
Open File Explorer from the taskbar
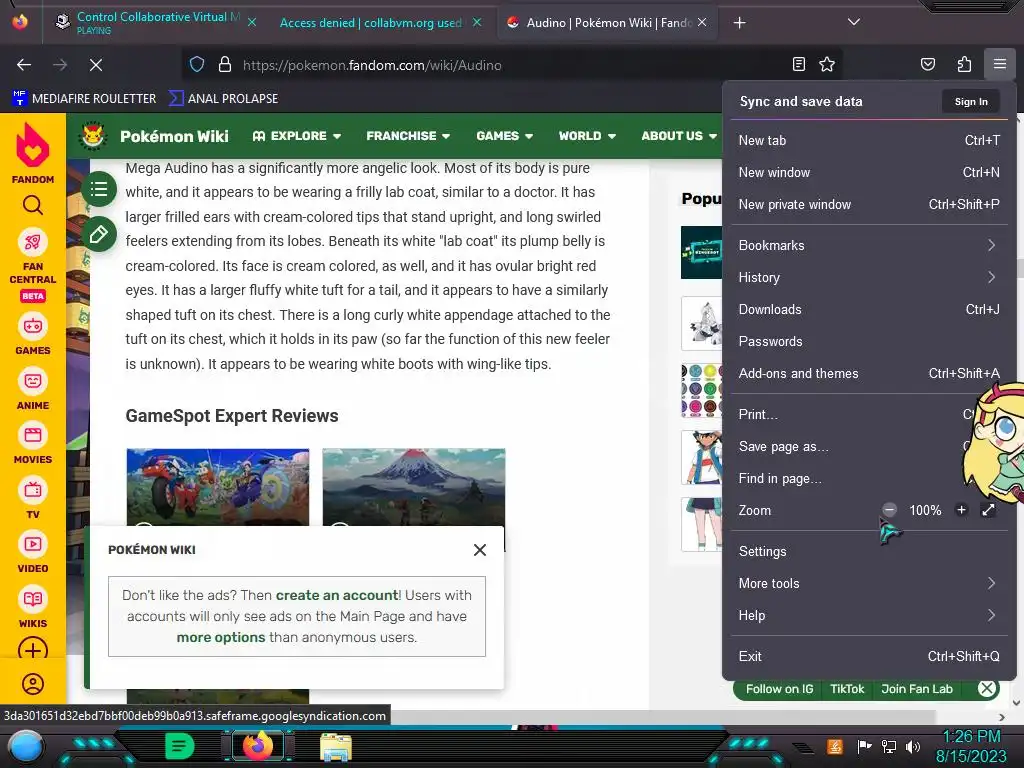point(336,746)
